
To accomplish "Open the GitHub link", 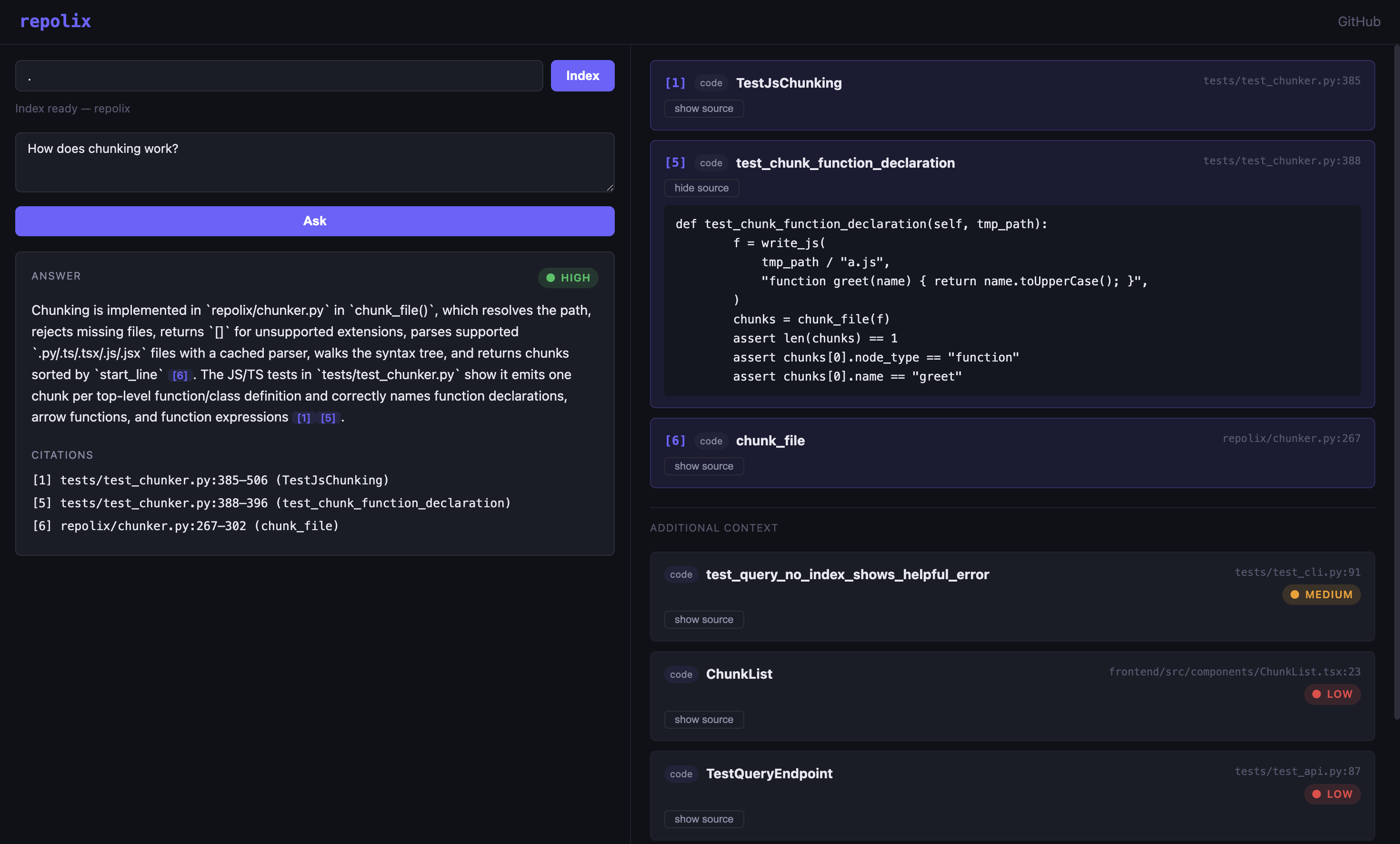I will pos(1359,21).
